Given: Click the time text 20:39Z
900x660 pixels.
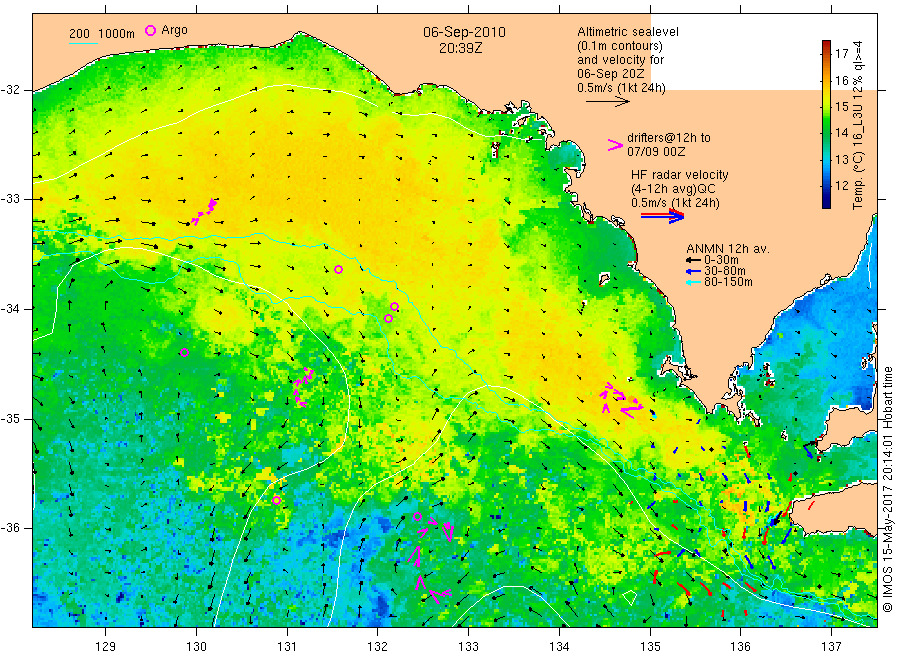Looking at the screenshot, I should coord(460,48).
